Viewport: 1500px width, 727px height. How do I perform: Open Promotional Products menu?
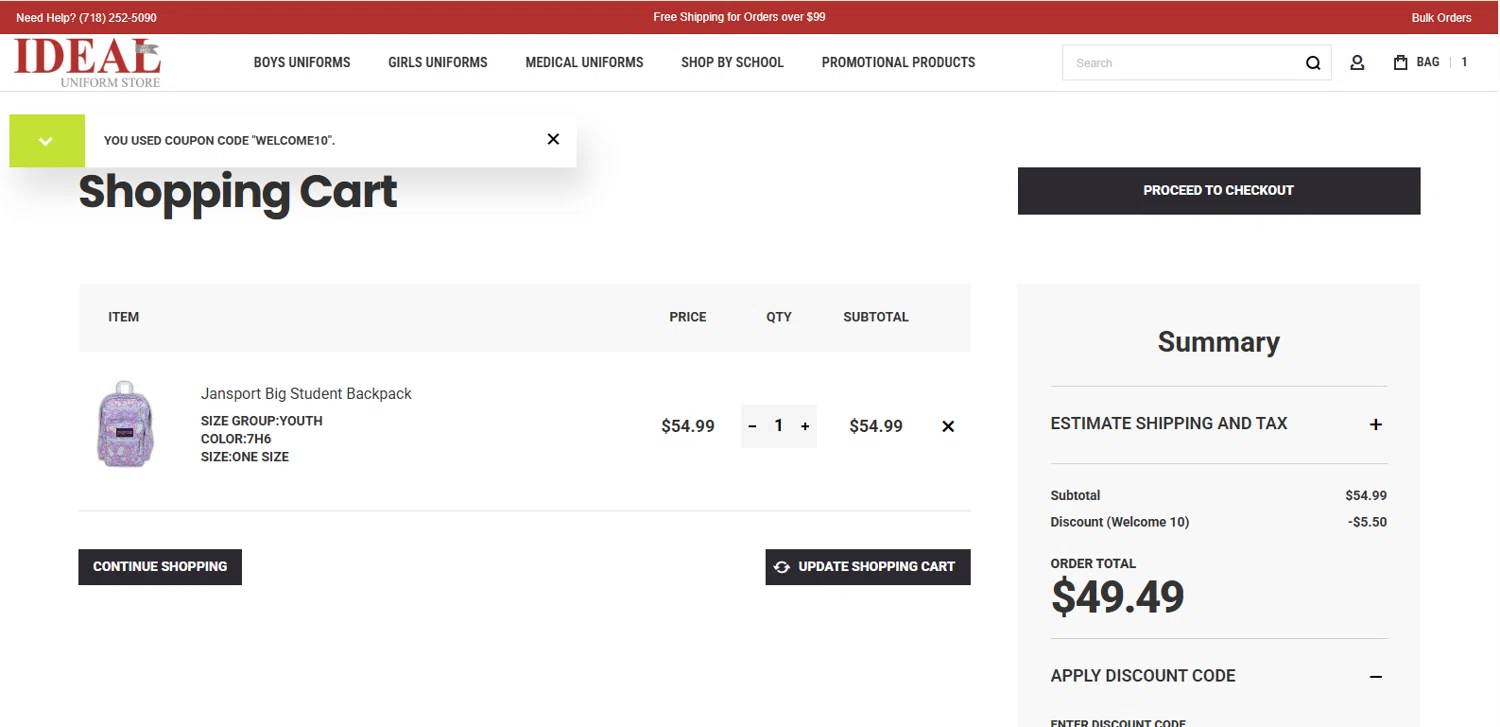click(898, 62)
